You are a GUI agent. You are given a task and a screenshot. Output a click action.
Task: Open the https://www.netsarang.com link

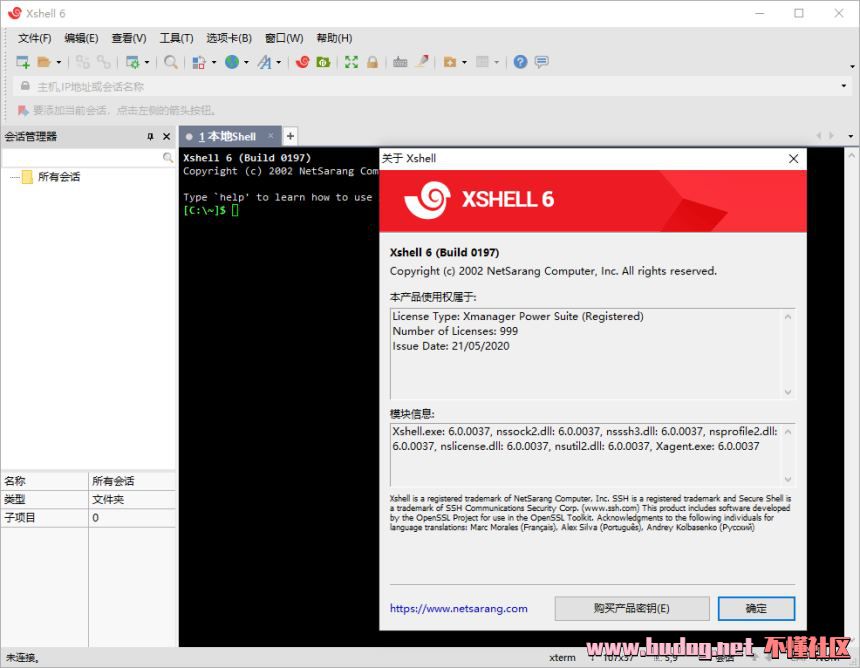(459, 608)
